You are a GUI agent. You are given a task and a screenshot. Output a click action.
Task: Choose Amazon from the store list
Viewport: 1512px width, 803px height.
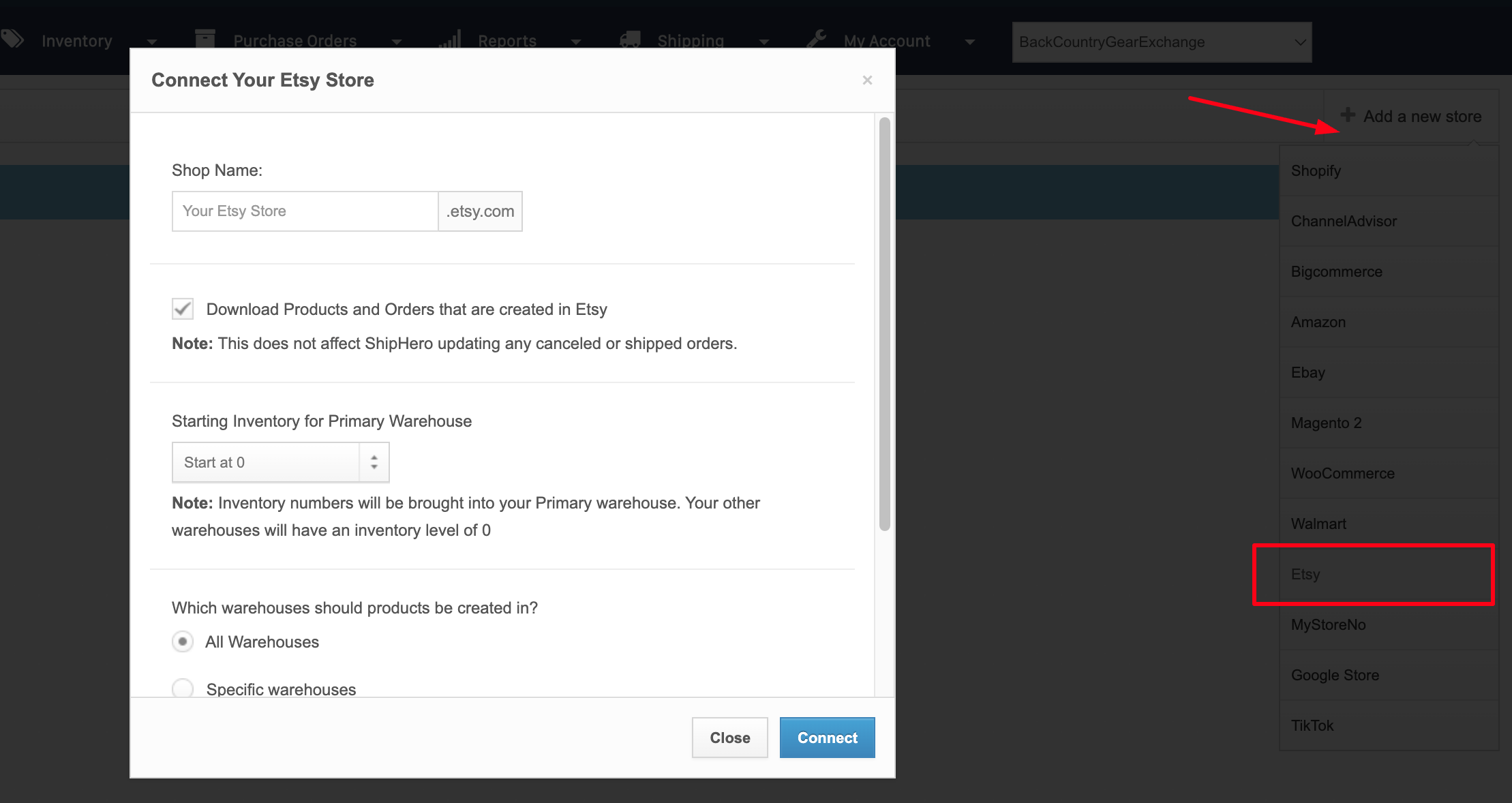pyautogui.click(x=1389, y=322)
